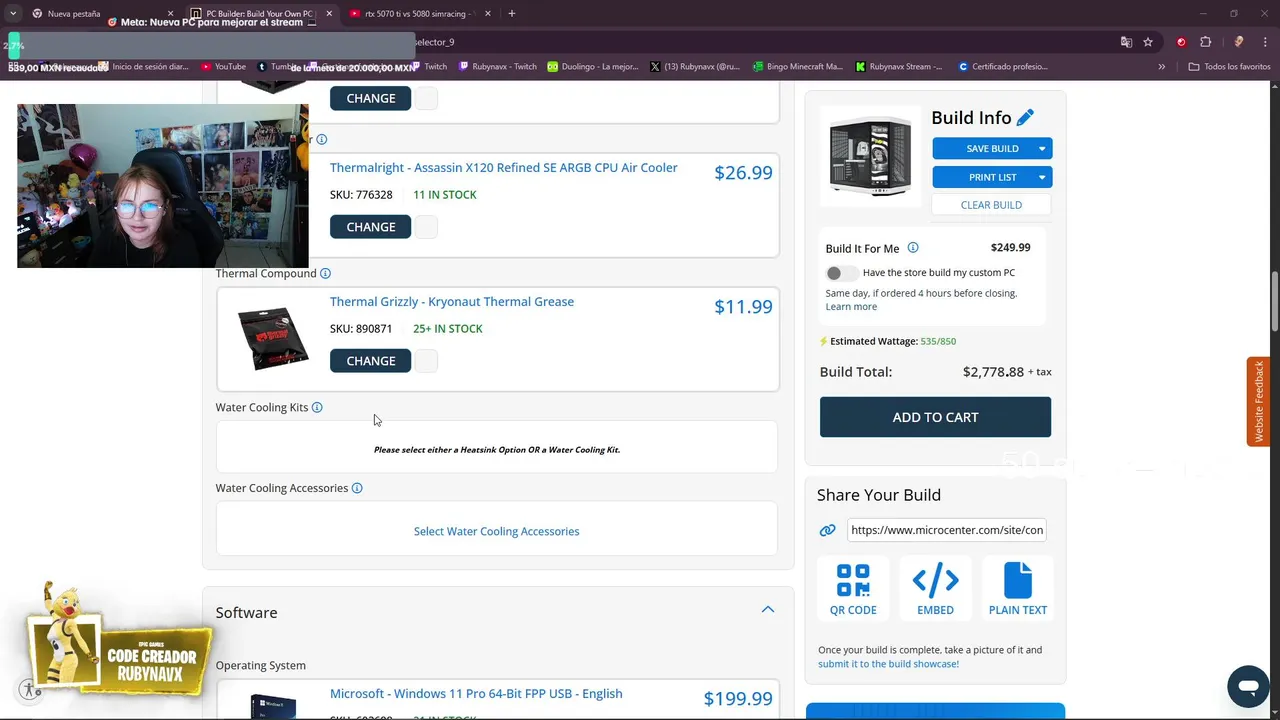Image resolution: width=1280 pixels, height=720 pixels.
Task: Click the info icon next to Water Cooling Kits
Action: pyautogui.click(x=317, y=407)
